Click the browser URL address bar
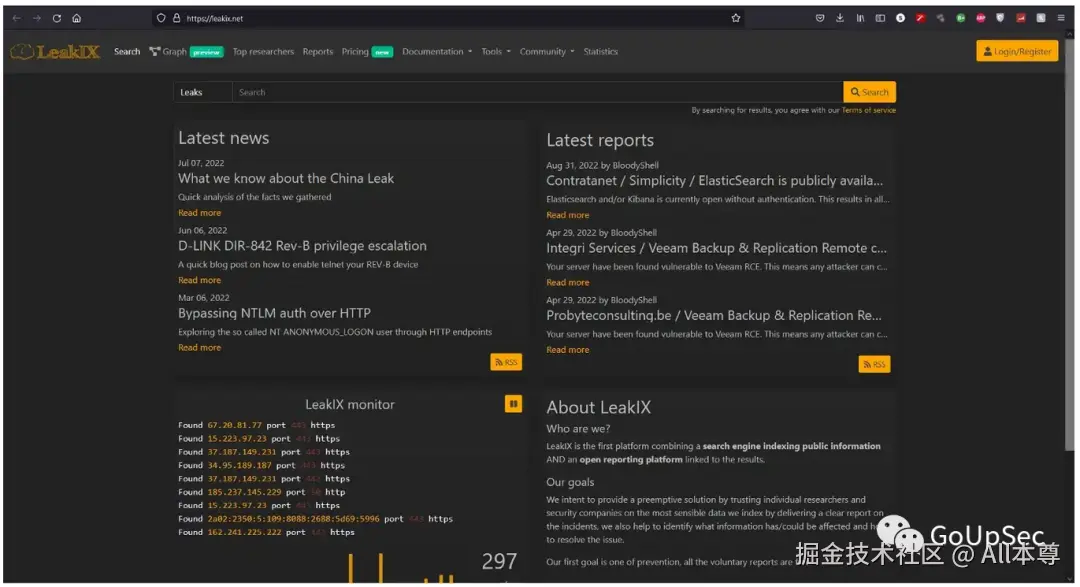Screen dimensions: 1080x587 [x=448, y=19]
